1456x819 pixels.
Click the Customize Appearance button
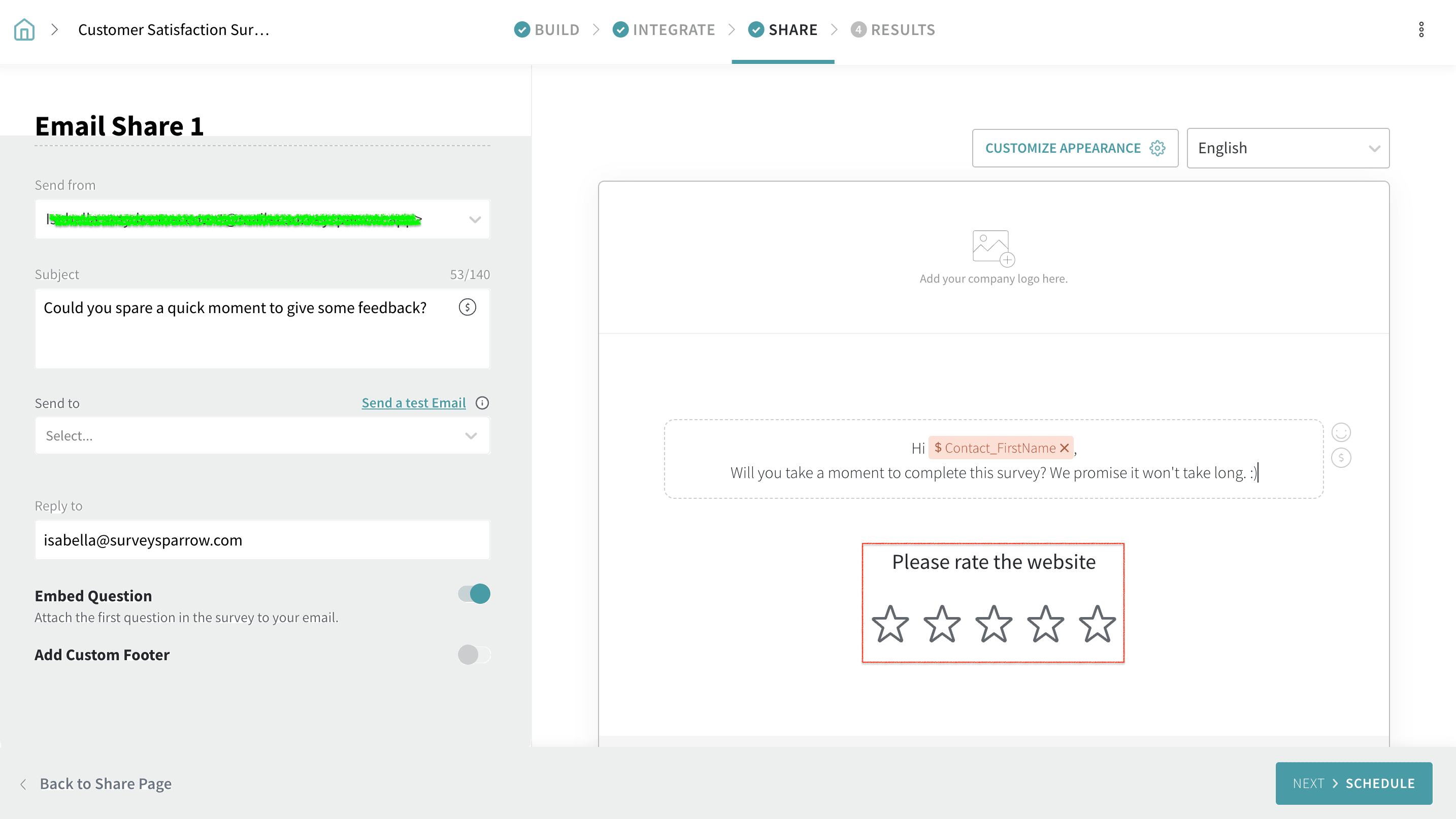[1074, 148]
